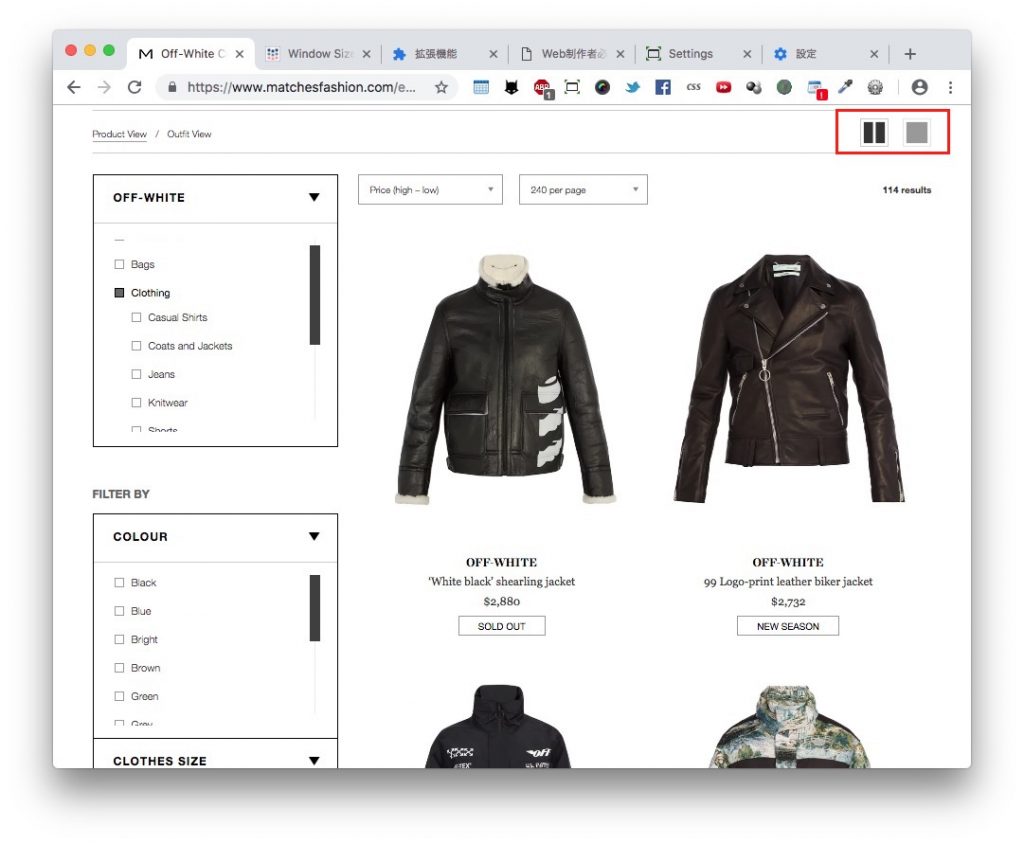Open the browser window extension with red badge
This screenshot has width=1024, height=844.
(x=816, y=88)
